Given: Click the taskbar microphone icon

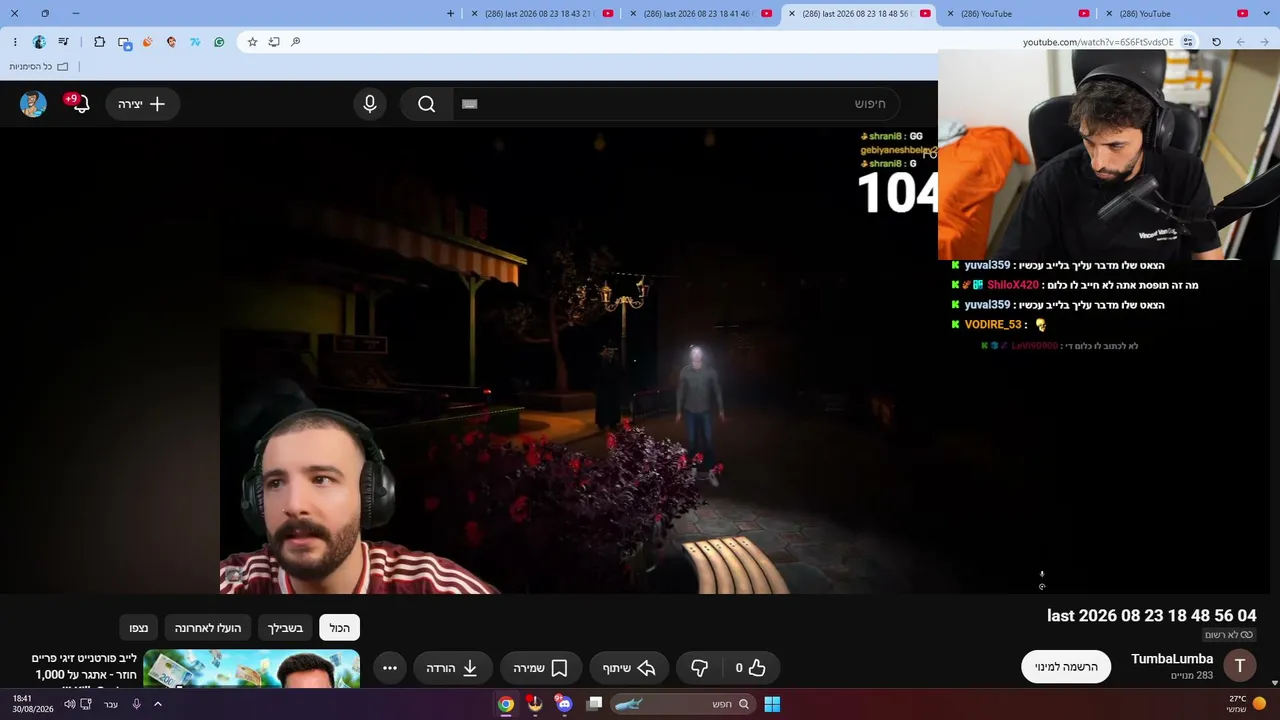Looking at the screenshot, I should point(136,704).
